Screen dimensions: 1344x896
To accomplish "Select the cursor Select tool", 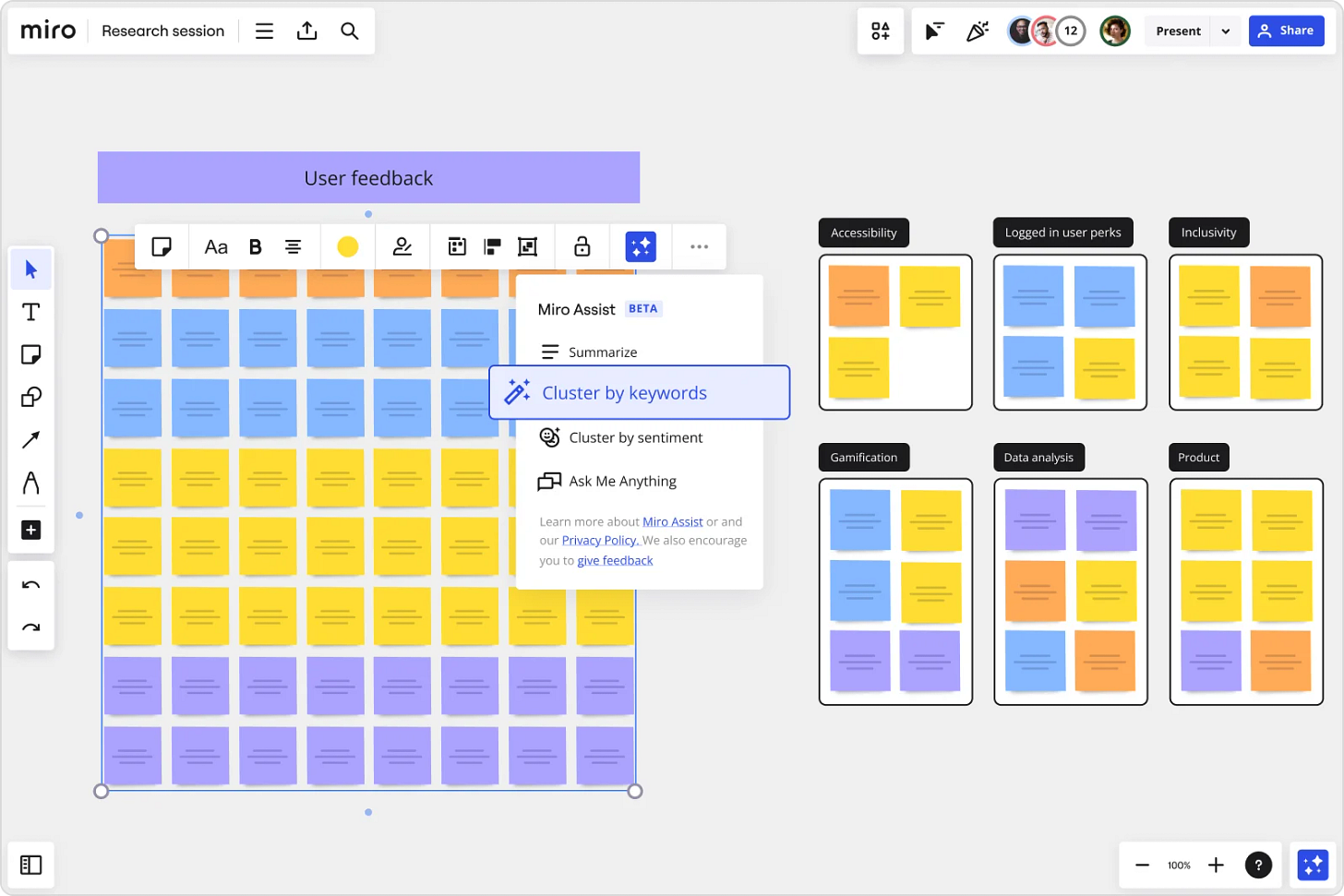I will (x=31, y=269).
